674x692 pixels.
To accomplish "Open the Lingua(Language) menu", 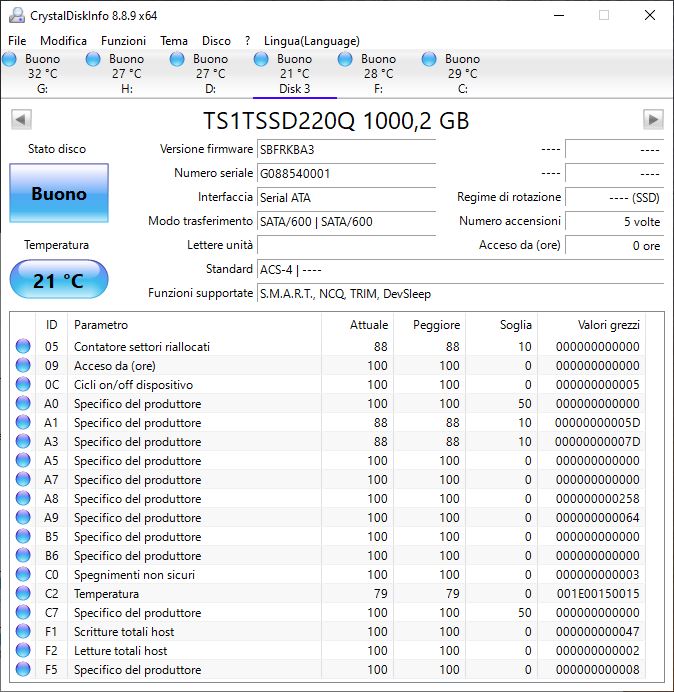I will click(311, 41).
